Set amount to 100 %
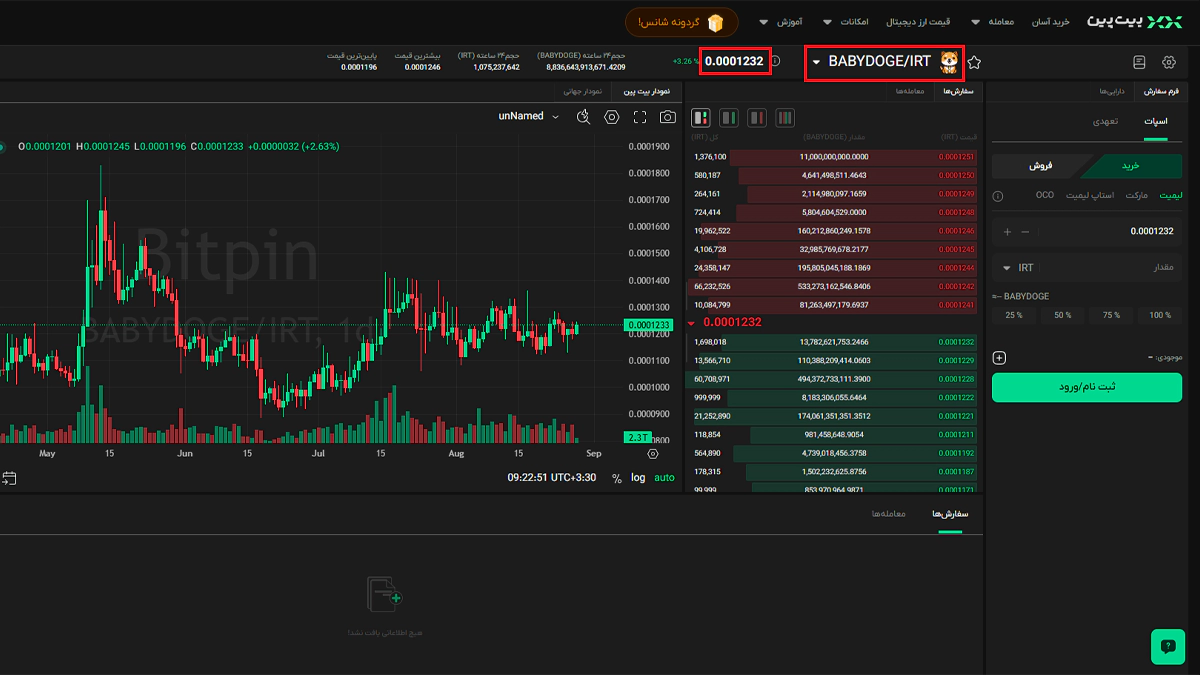Screen dimensions: 1200x675 click(1160, 315)
